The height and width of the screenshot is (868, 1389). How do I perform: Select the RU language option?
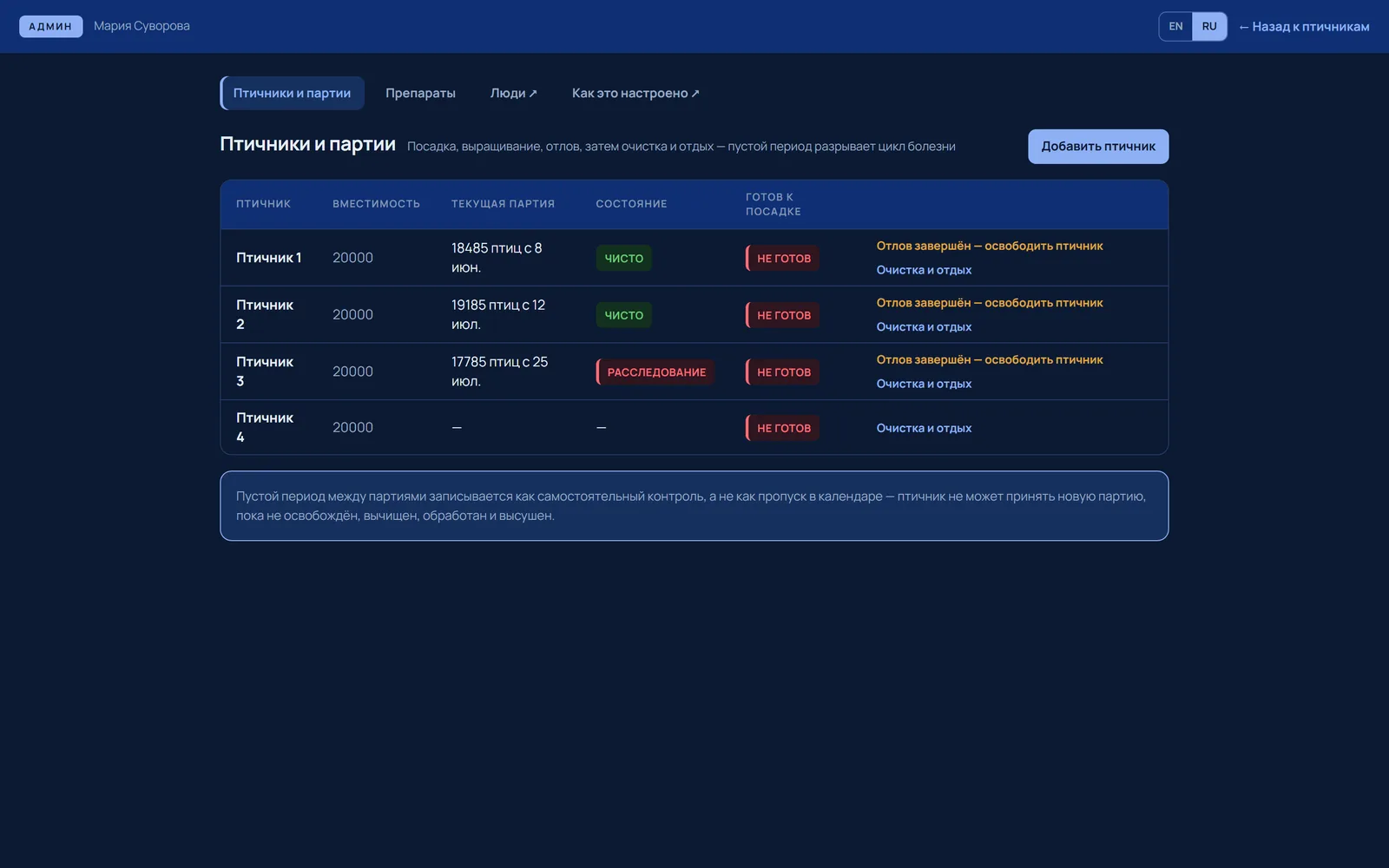[1209, 26]
